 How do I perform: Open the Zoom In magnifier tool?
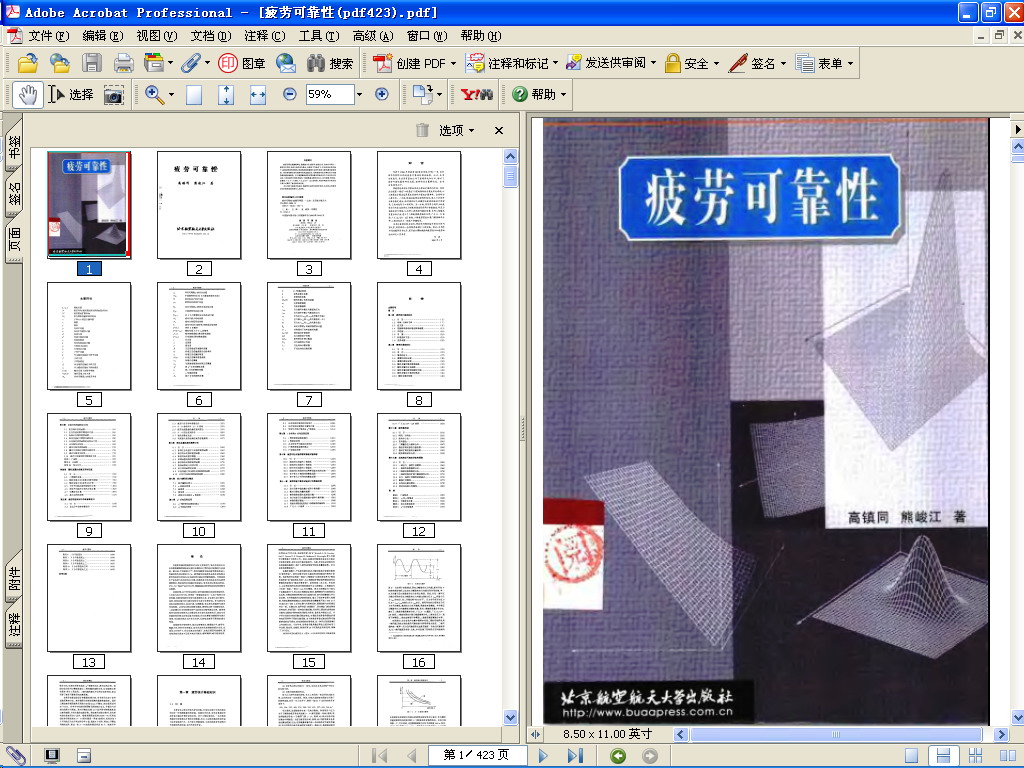pyautogui.click(x=150, y=93)
